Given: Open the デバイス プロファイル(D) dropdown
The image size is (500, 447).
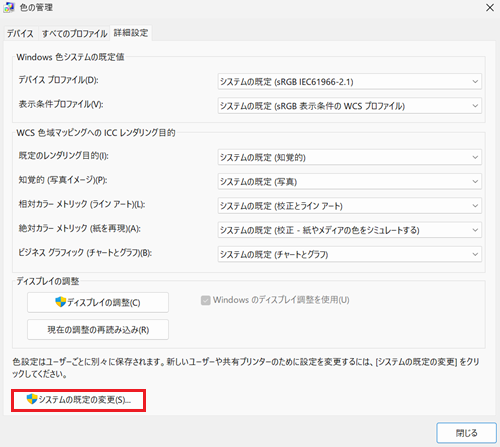Looking at the screenshot, I should [x=350, y=82].
